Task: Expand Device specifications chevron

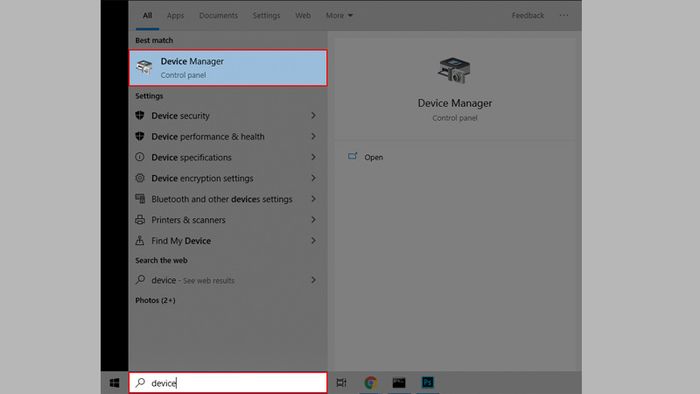Action: coord(313,157)
